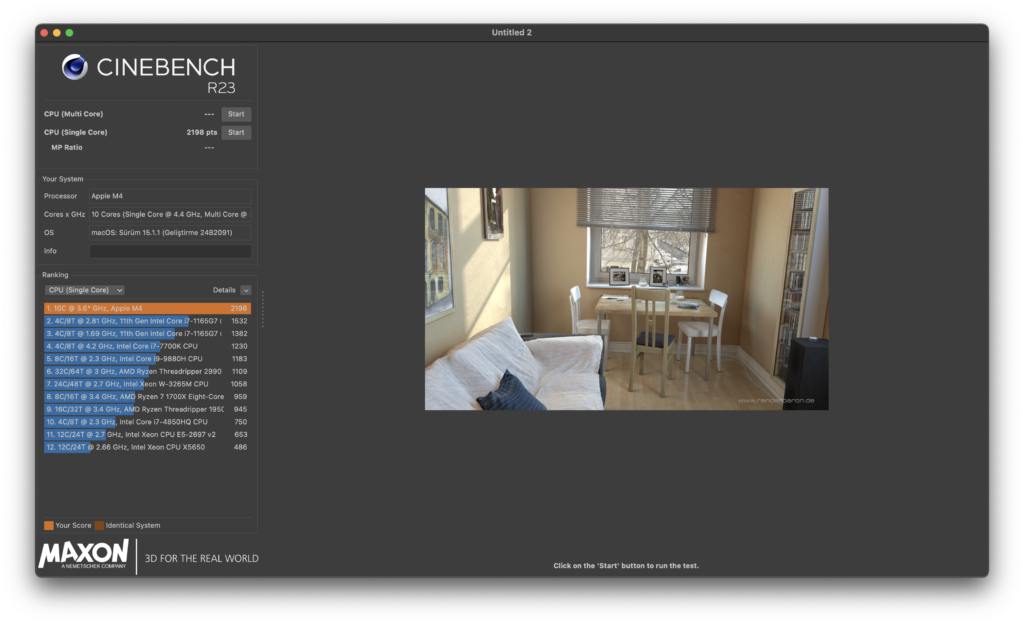Click the rendered room preview image

pyautogui.click(x=626, y=299)
